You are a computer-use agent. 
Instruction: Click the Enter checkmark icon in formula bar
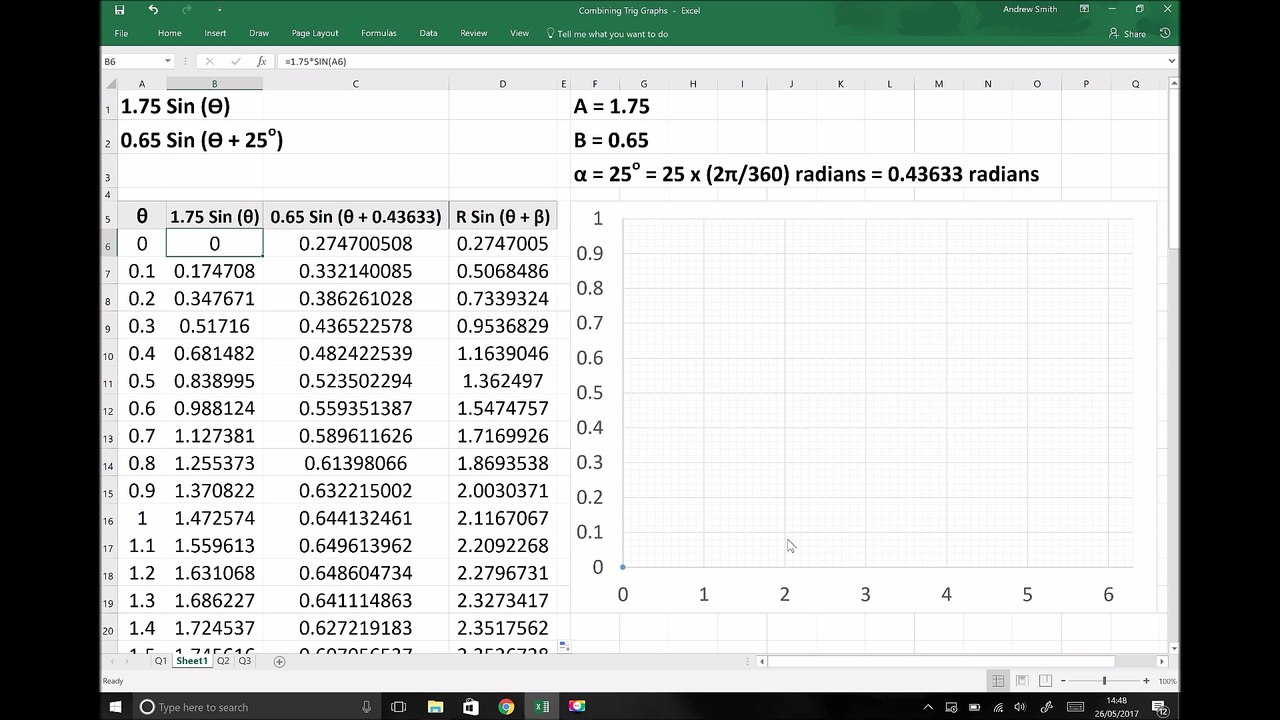(235, 61)
